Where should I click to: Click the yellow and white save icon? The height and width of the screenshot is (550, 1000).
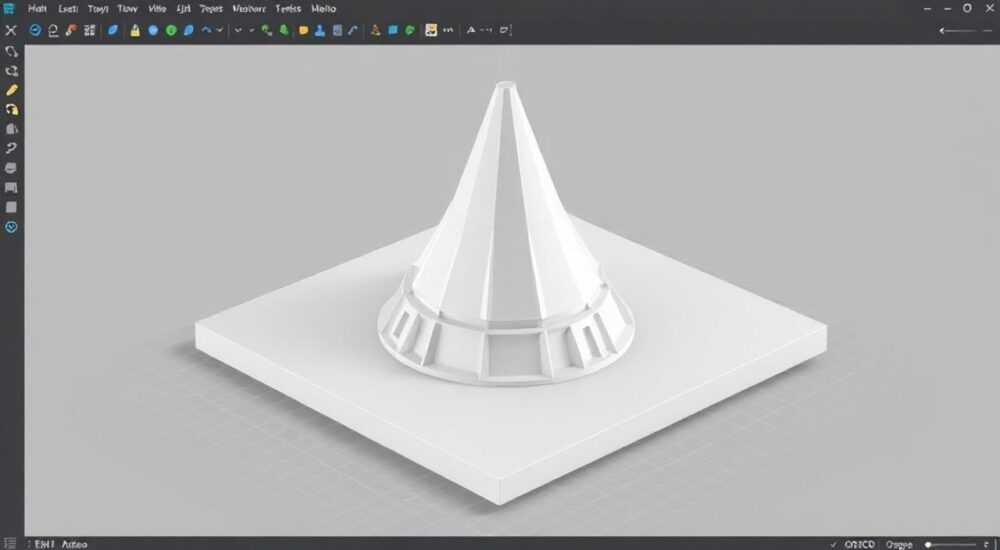[x=431, y=30]
